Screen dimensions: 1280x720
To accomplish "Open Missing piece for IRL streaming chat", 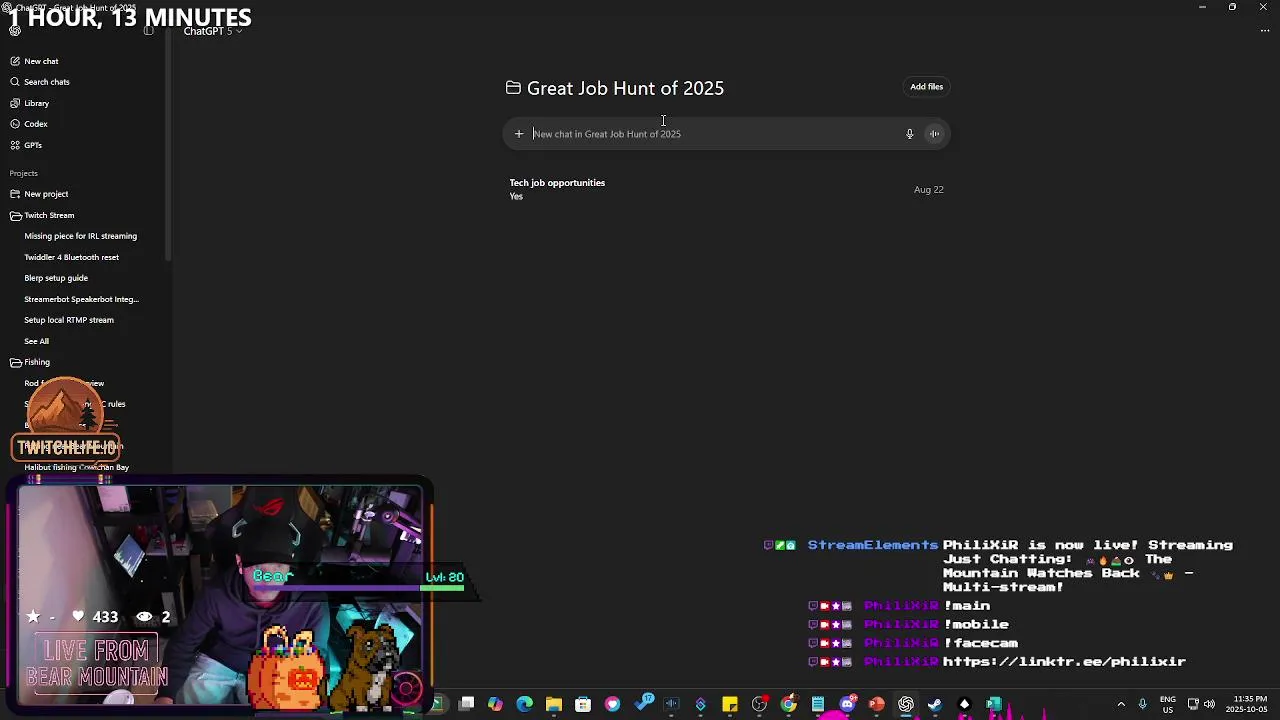I will (80, 236).
